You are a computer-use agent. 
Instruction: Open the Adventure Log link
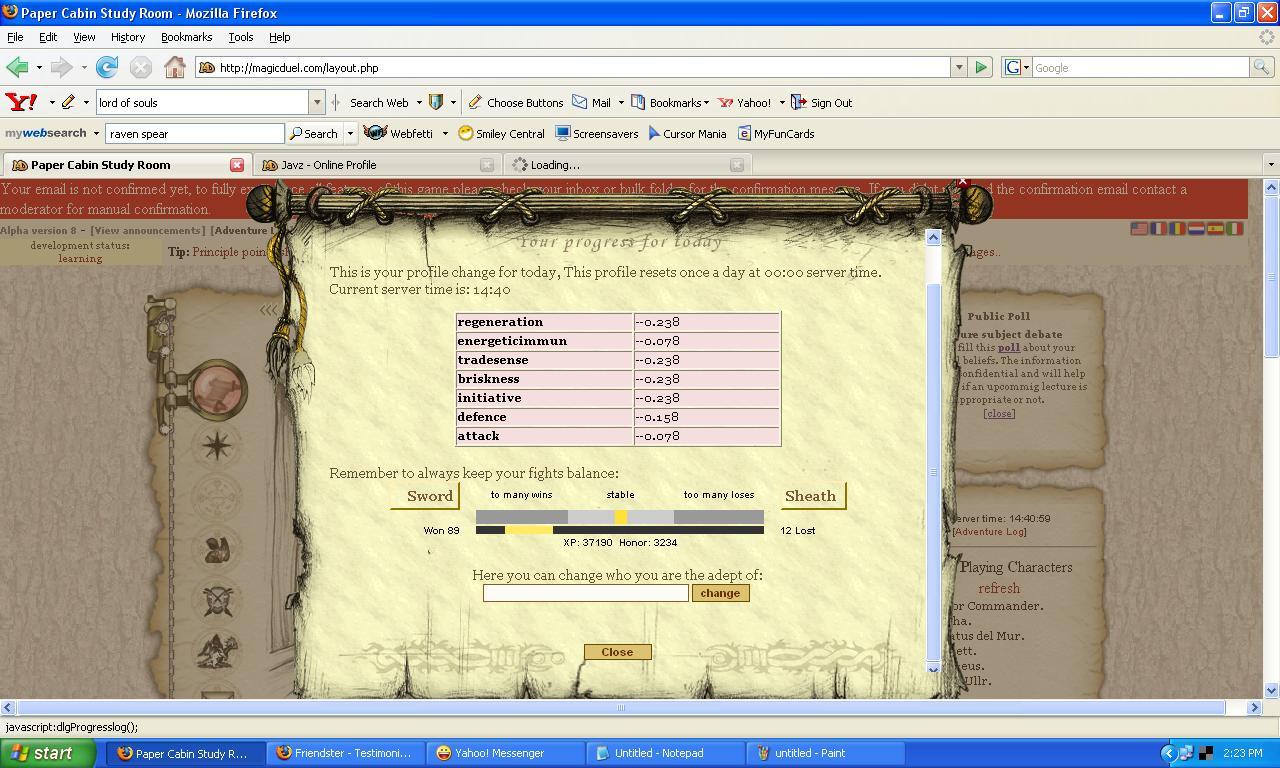(x=989, y=532)
